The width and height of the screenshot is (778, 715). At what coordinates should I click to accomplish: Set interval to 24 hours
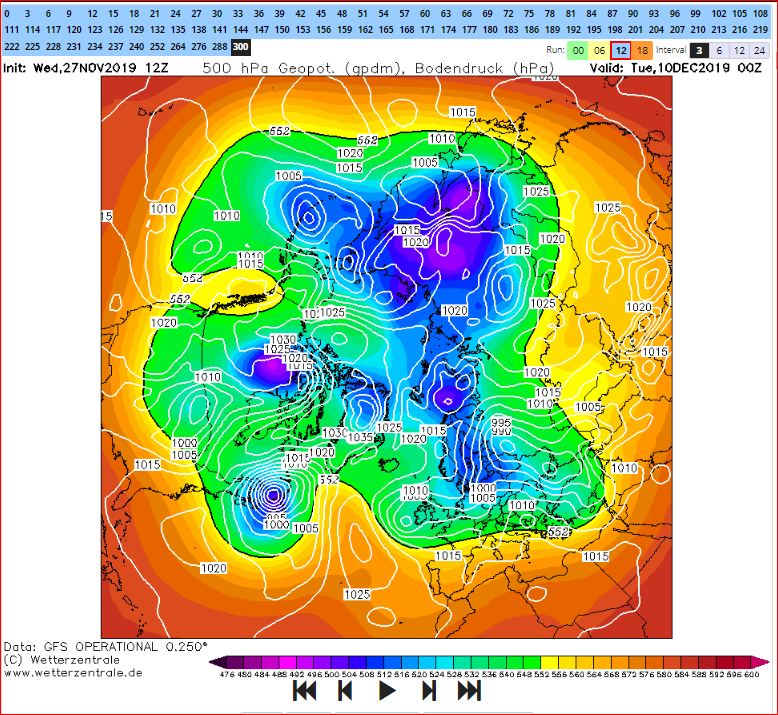pos(759,50)
